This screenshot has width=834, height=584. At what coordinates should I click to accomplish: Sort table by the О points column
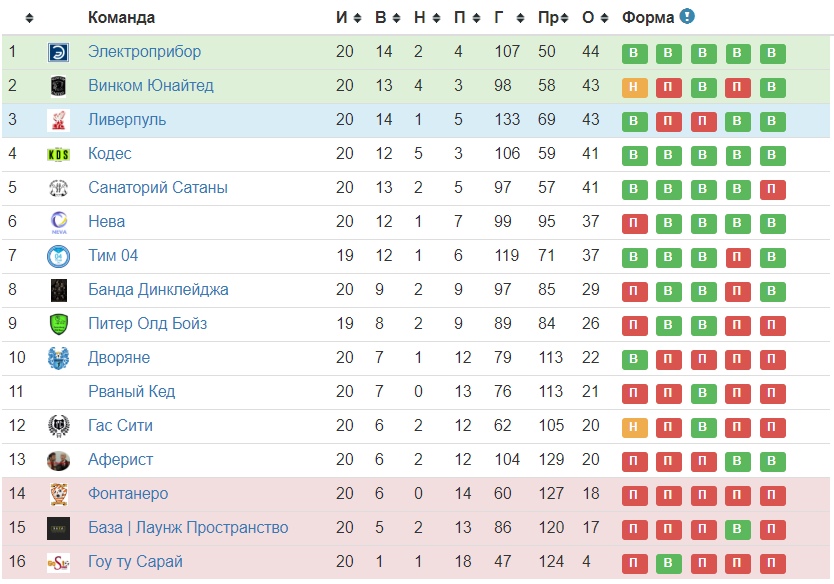(595, 18)
